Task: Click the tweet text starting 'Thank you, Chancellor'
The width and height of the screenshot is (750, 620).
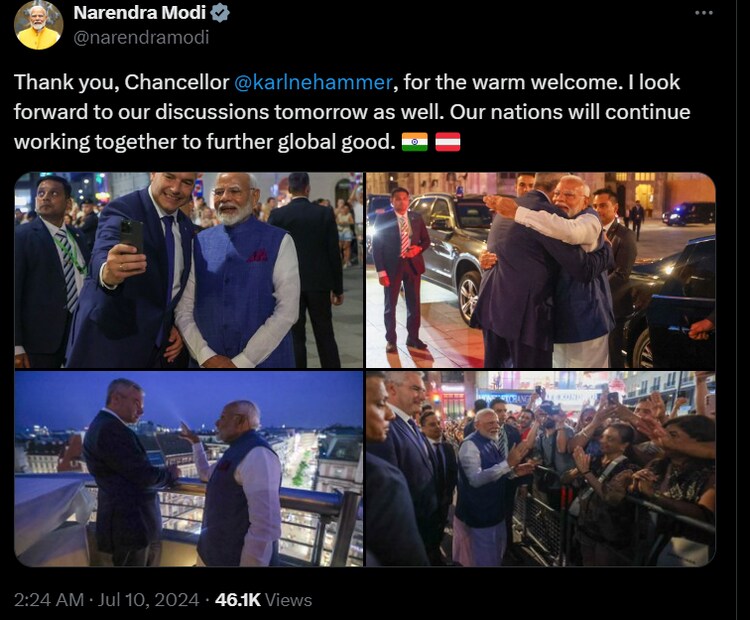Action: pos(352,112)
